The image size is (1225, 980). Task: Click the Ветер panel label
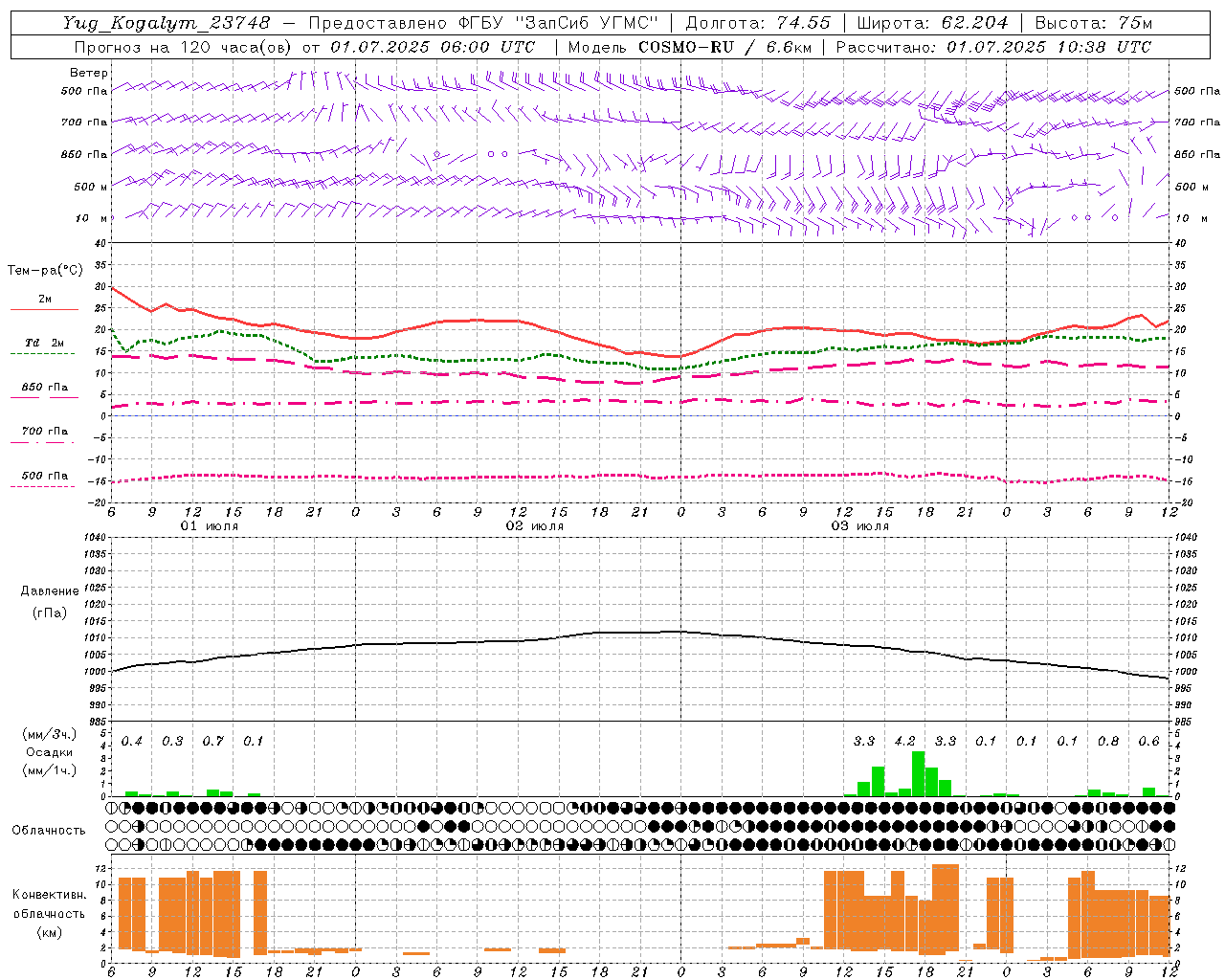coord(89,73)
